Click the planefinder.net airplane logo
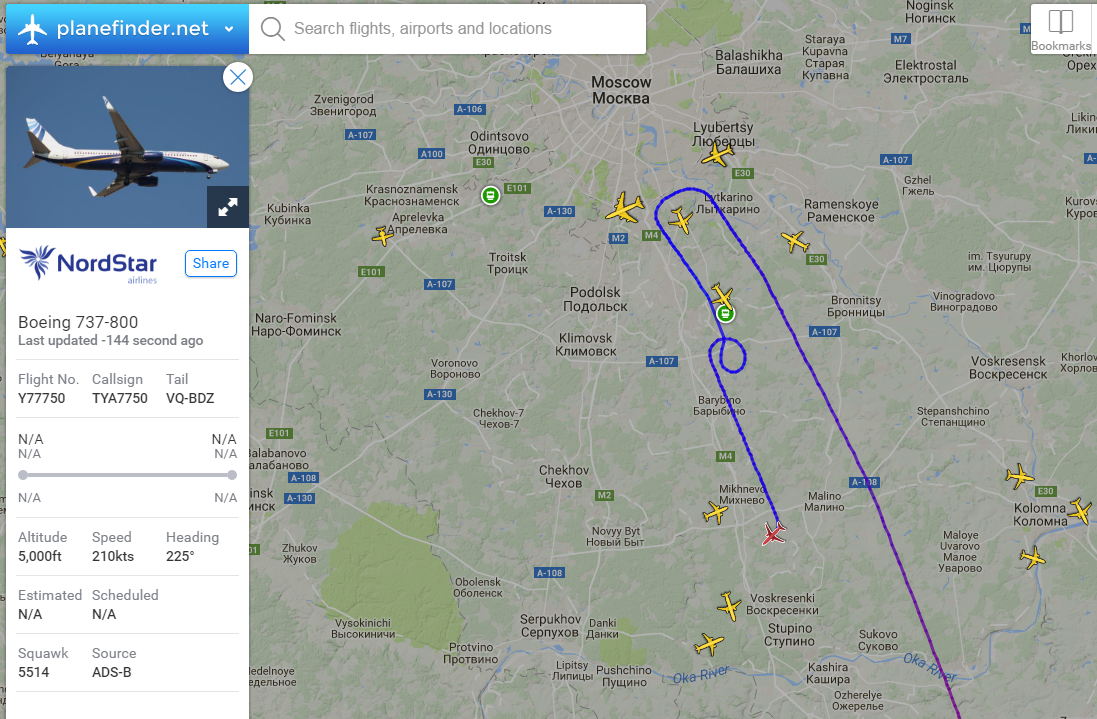 [32, 29]
